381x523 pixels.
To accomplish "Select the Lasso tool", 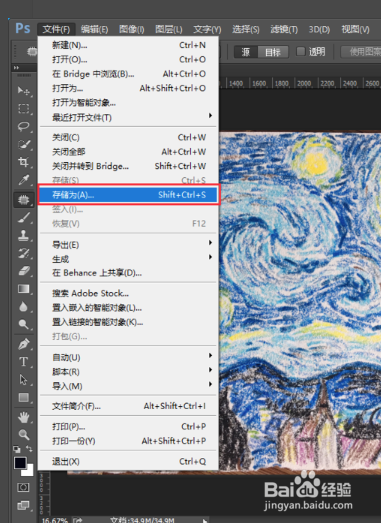I will pos(23,126).
